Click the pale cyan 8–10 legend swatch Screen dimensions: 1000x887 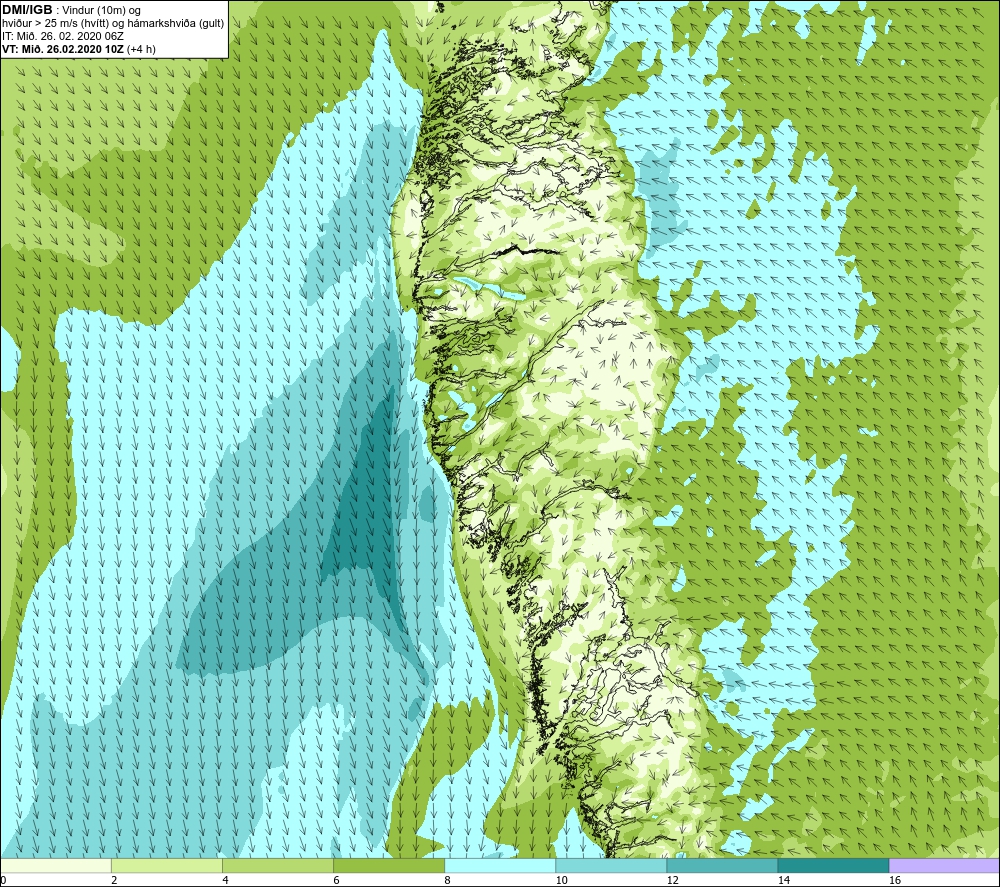coord(499,865)
